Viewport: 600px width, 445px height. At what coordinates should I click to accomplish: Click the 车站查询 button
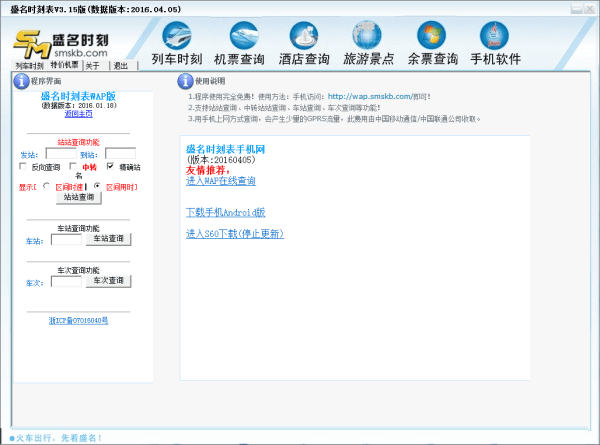(109, 239)
